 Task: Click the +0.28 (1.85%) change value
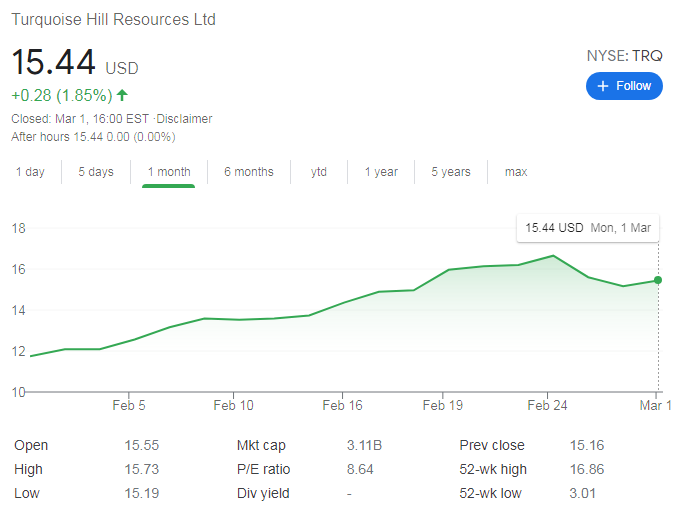pyautogui.click(x=62, y=96)
